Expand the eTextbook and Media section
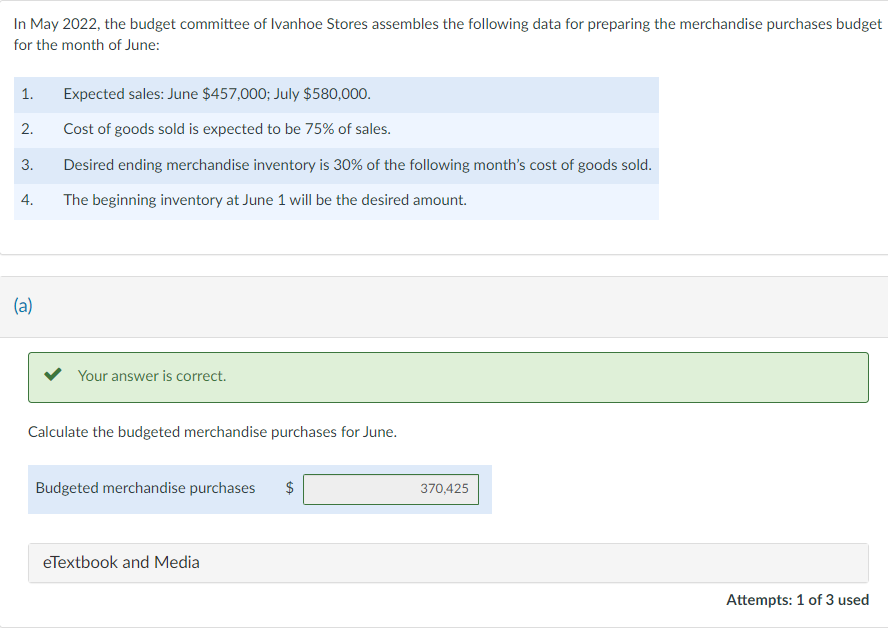The width and height of the screenshot is (888, 628). (119, 562)
